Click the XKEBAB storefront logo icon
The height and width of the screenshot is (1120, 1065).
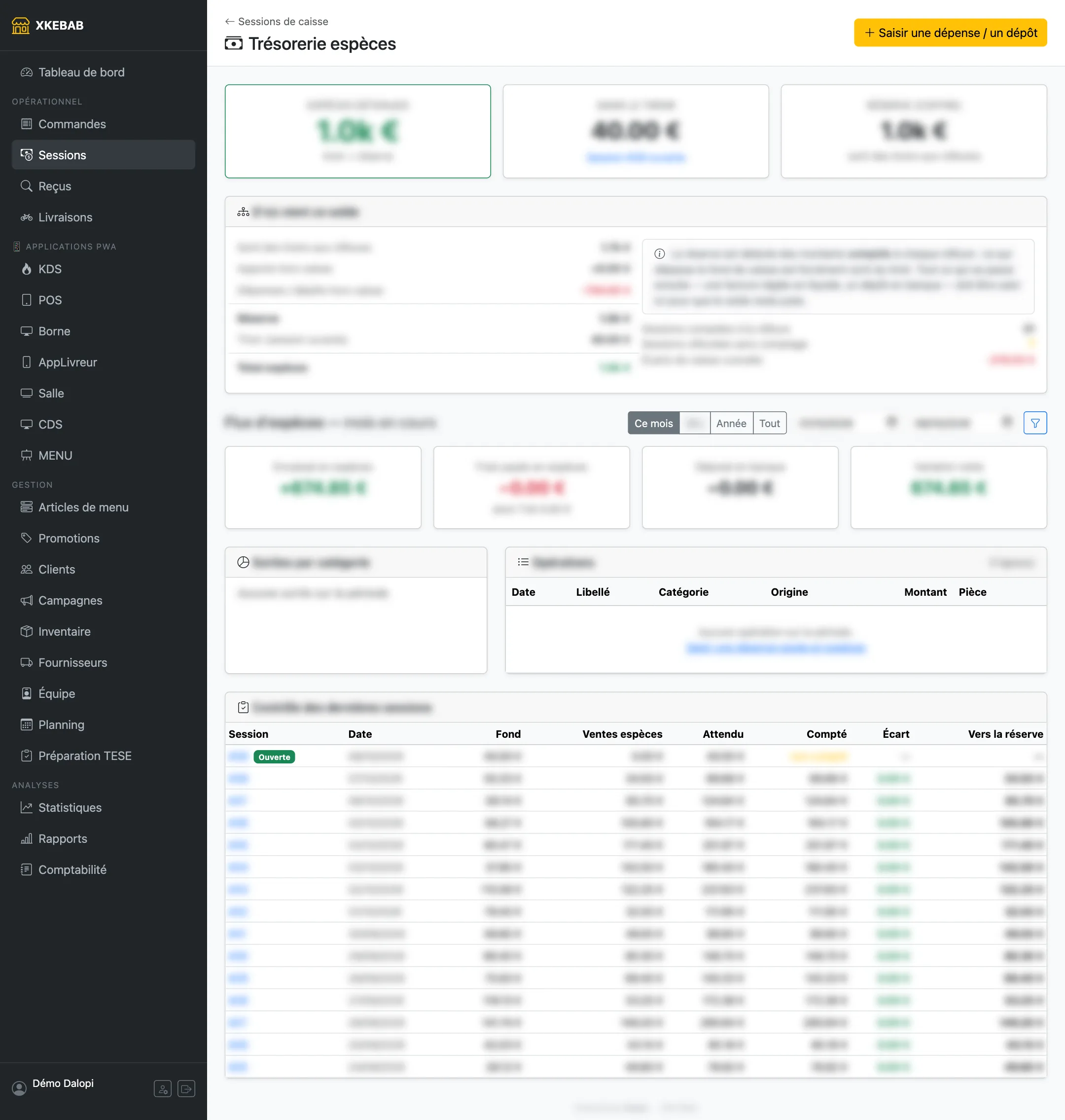(x=20, y=26)
